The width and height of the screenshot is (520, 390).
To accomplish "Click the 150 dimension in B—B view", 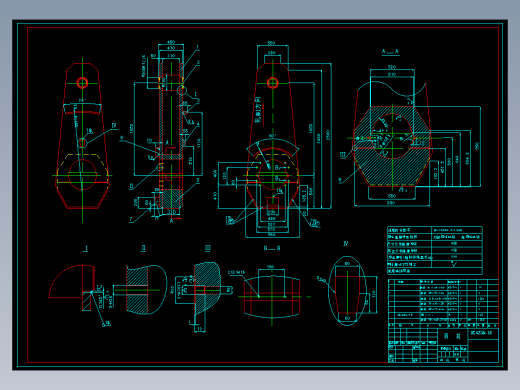I will coord(270,267).
